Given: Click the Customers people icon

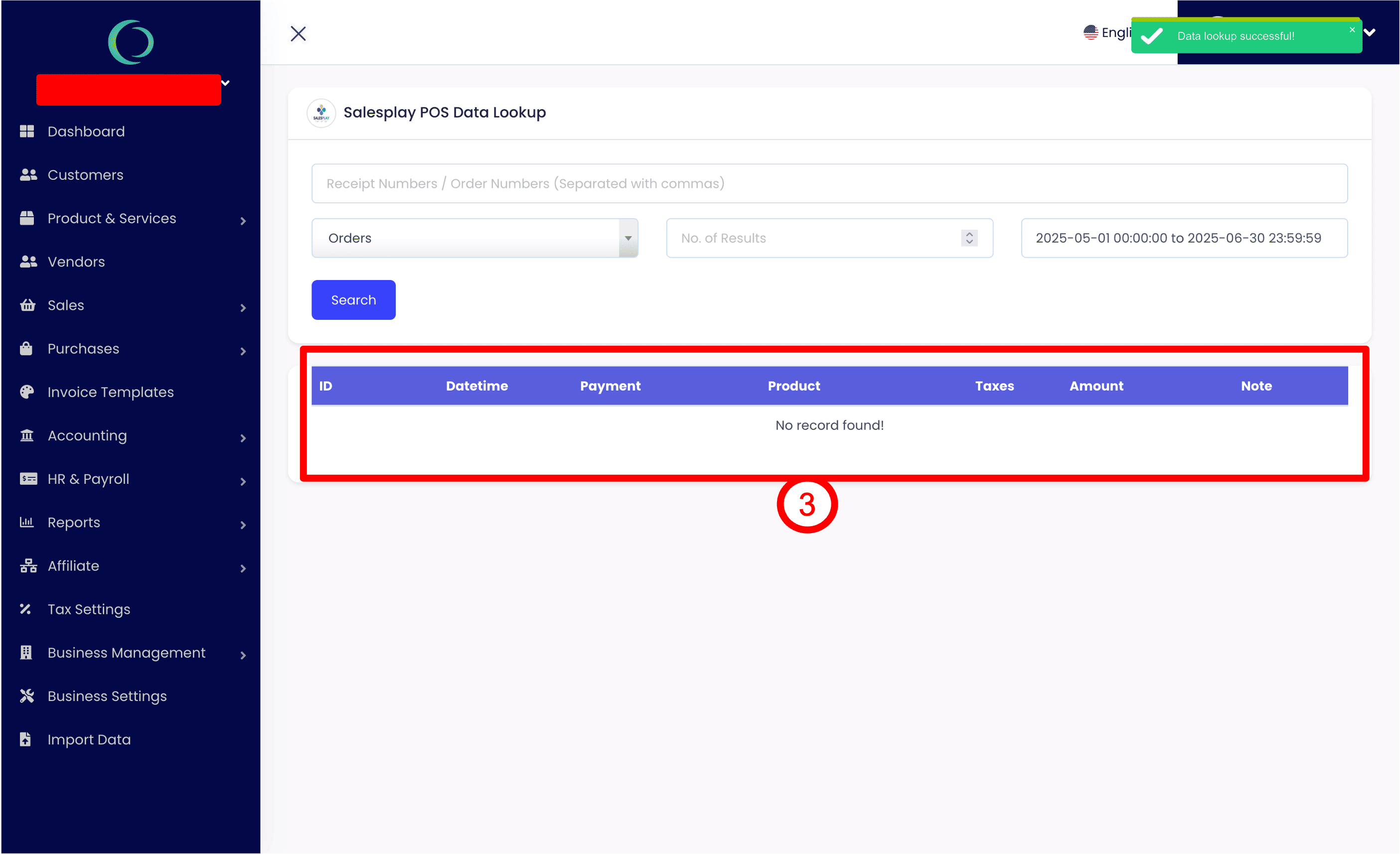Looking at the screenshot, I should (x=28, y=175).
